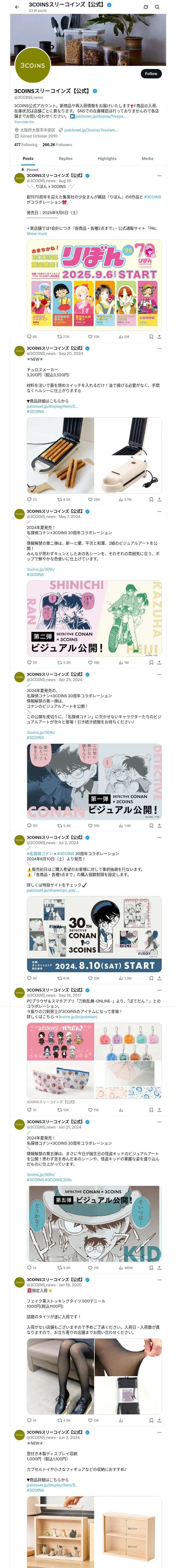176x1568 pixels.
Task: Expand Show more on pinned post
Action: coord(37,234)
